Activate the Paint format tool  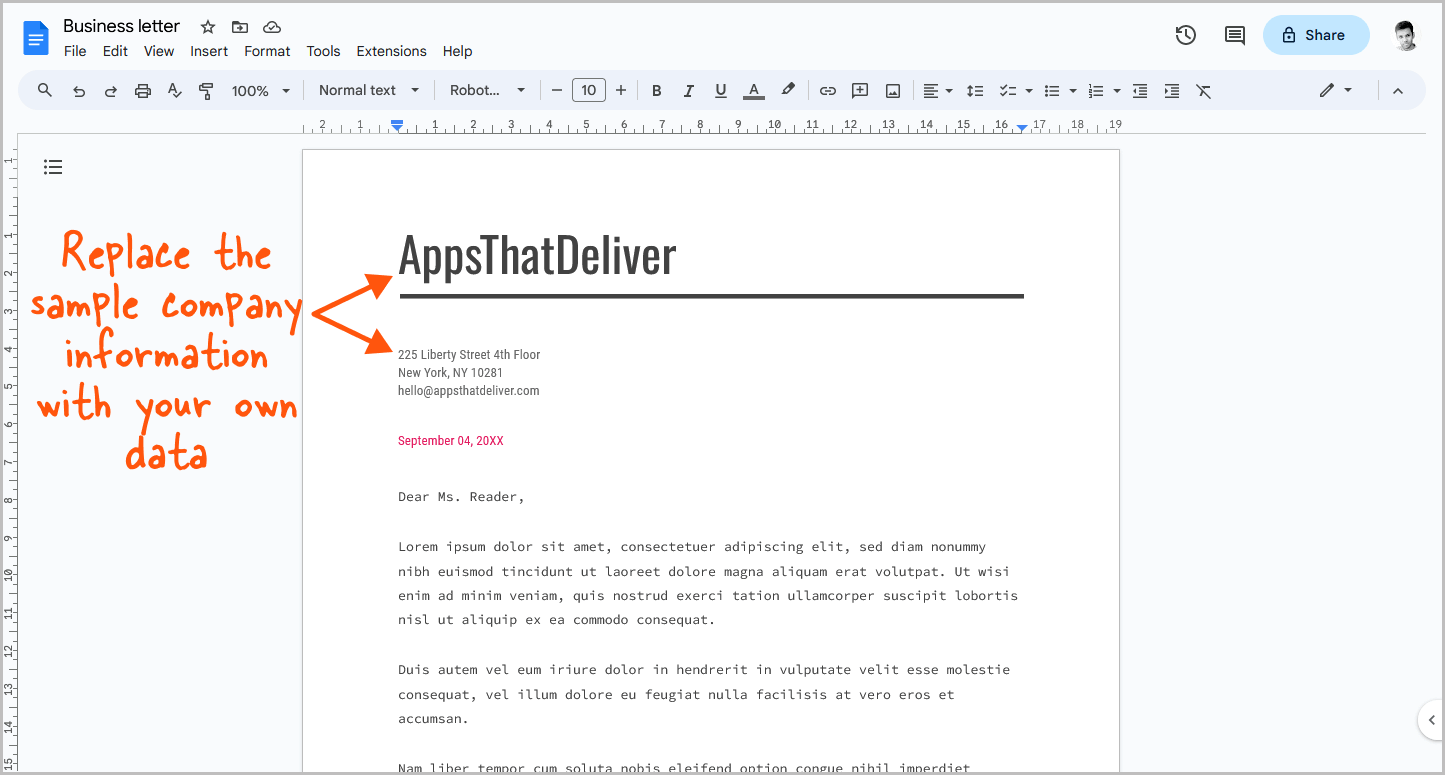click(x=206, y=89)
